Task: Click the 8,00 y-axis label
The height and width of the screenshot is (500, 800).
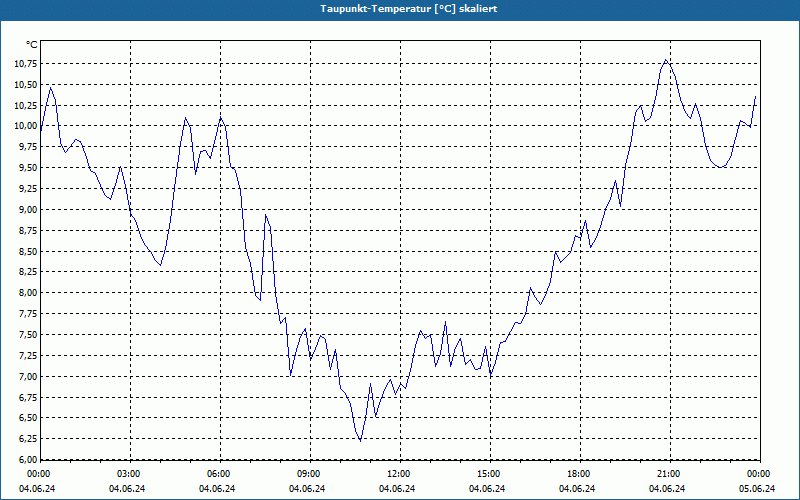Action: click(x=28, y=293)
